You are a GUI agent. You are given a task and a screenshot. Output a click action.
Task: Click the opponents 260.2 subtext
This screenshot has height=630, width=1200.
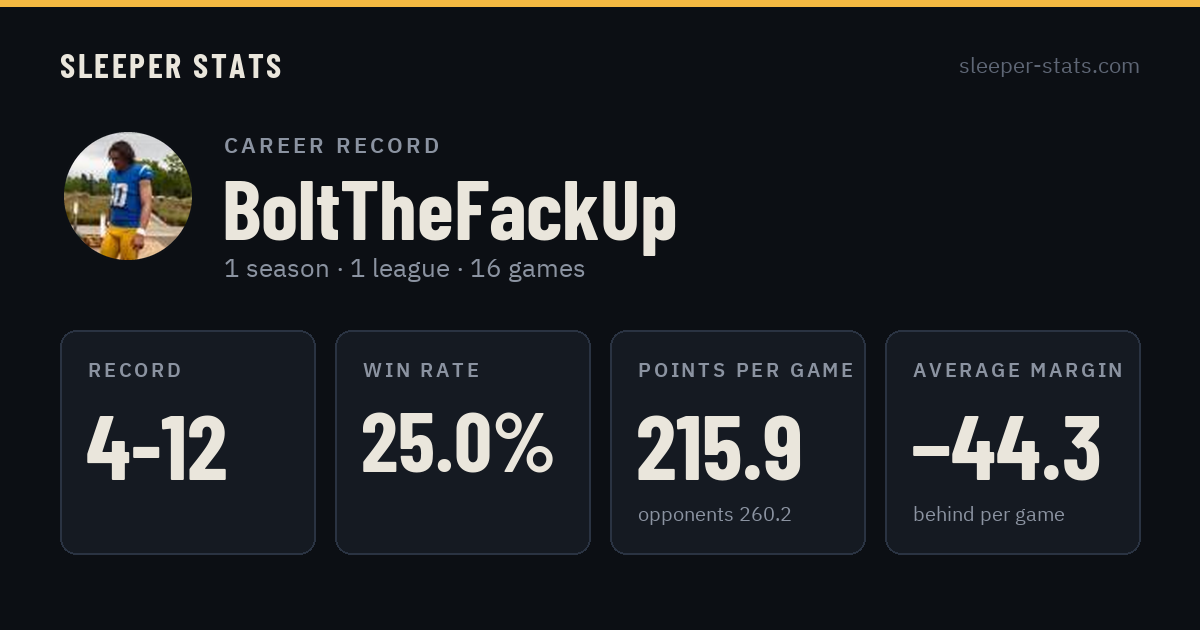point(715,515)
